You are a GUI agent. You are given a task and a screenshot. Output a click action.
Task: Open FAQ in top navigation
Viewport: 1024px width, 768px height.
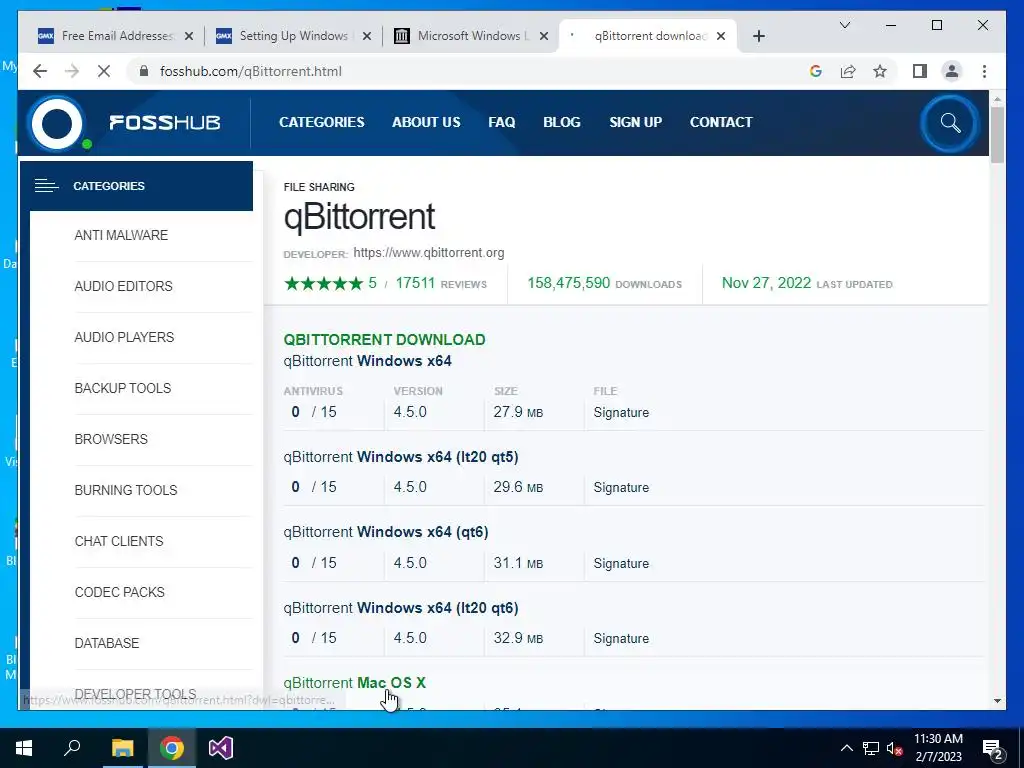pyautogui.click(x=502, y=122)
